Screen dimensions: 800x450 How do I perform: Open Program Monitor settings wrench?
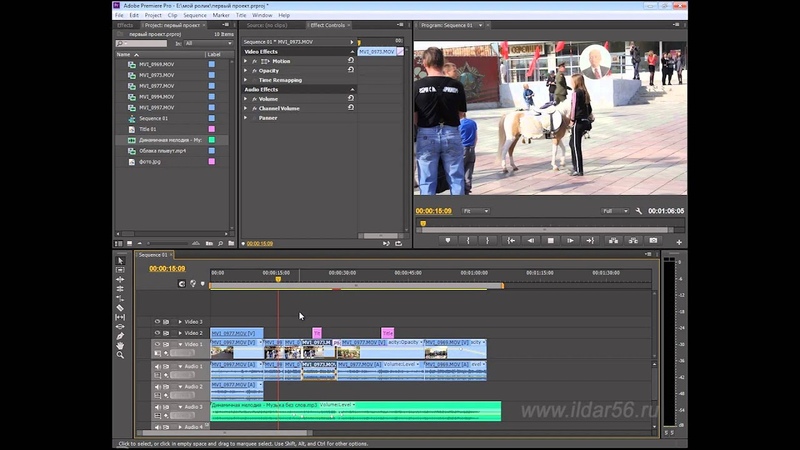tap(638, 211)
